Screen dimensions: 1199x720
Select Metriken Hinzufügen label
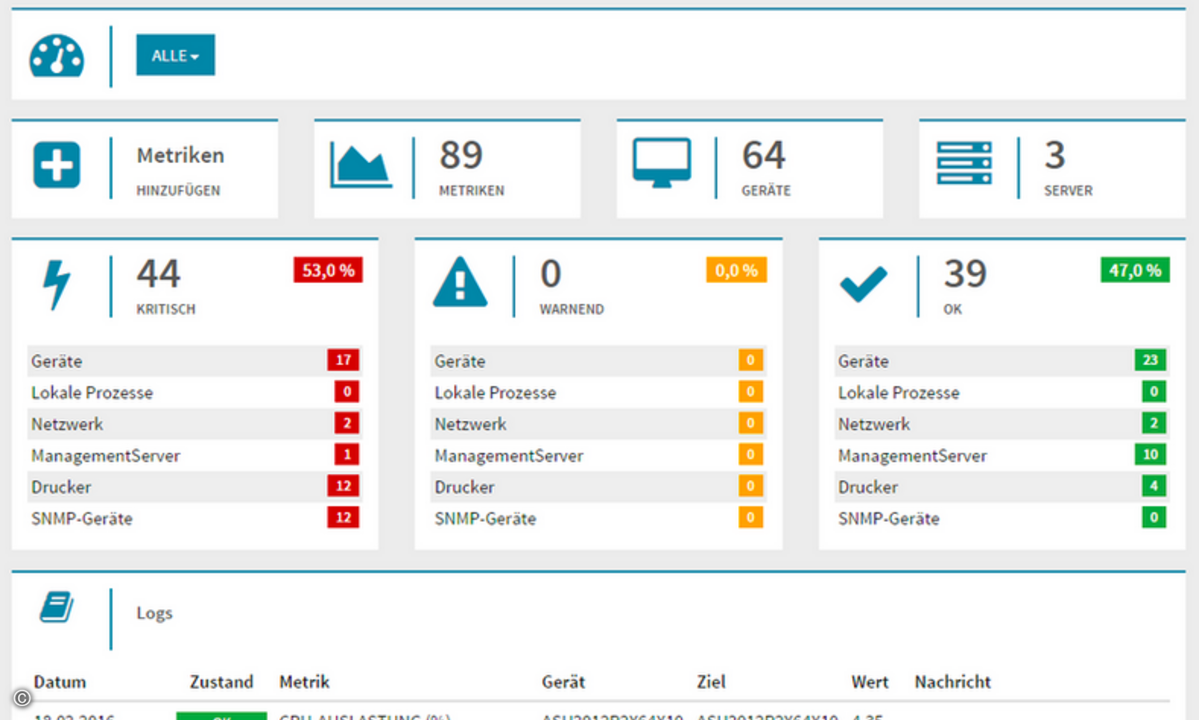click(x=180, y=170)
